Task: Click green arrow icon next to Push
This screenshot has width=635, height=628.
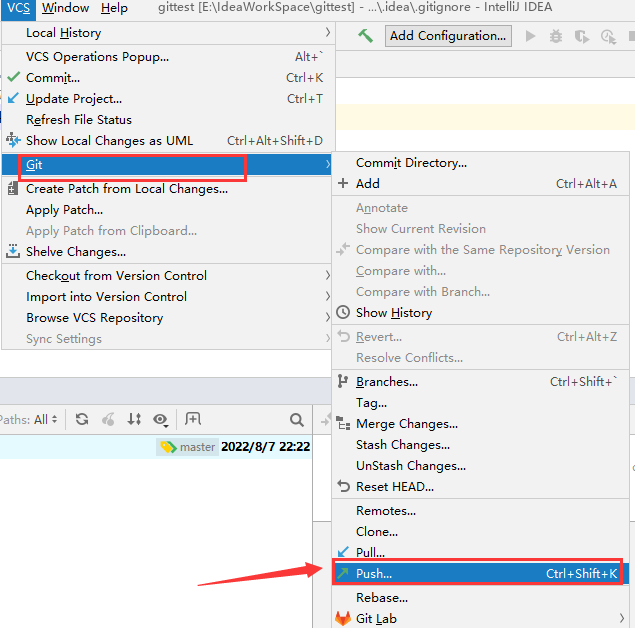Action: click(343, 573)
